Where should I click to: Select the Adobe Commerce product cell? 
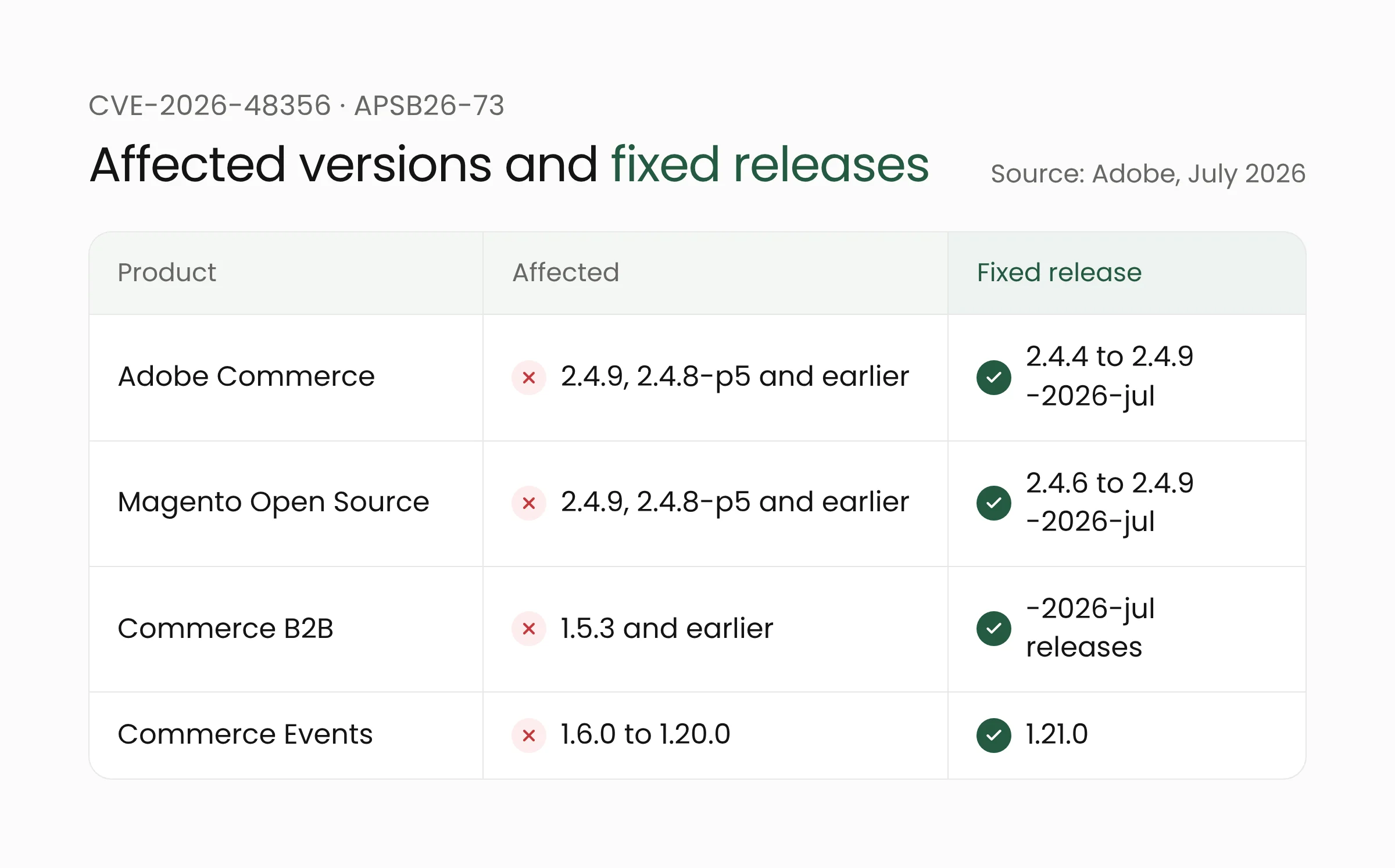pos(286,378)
